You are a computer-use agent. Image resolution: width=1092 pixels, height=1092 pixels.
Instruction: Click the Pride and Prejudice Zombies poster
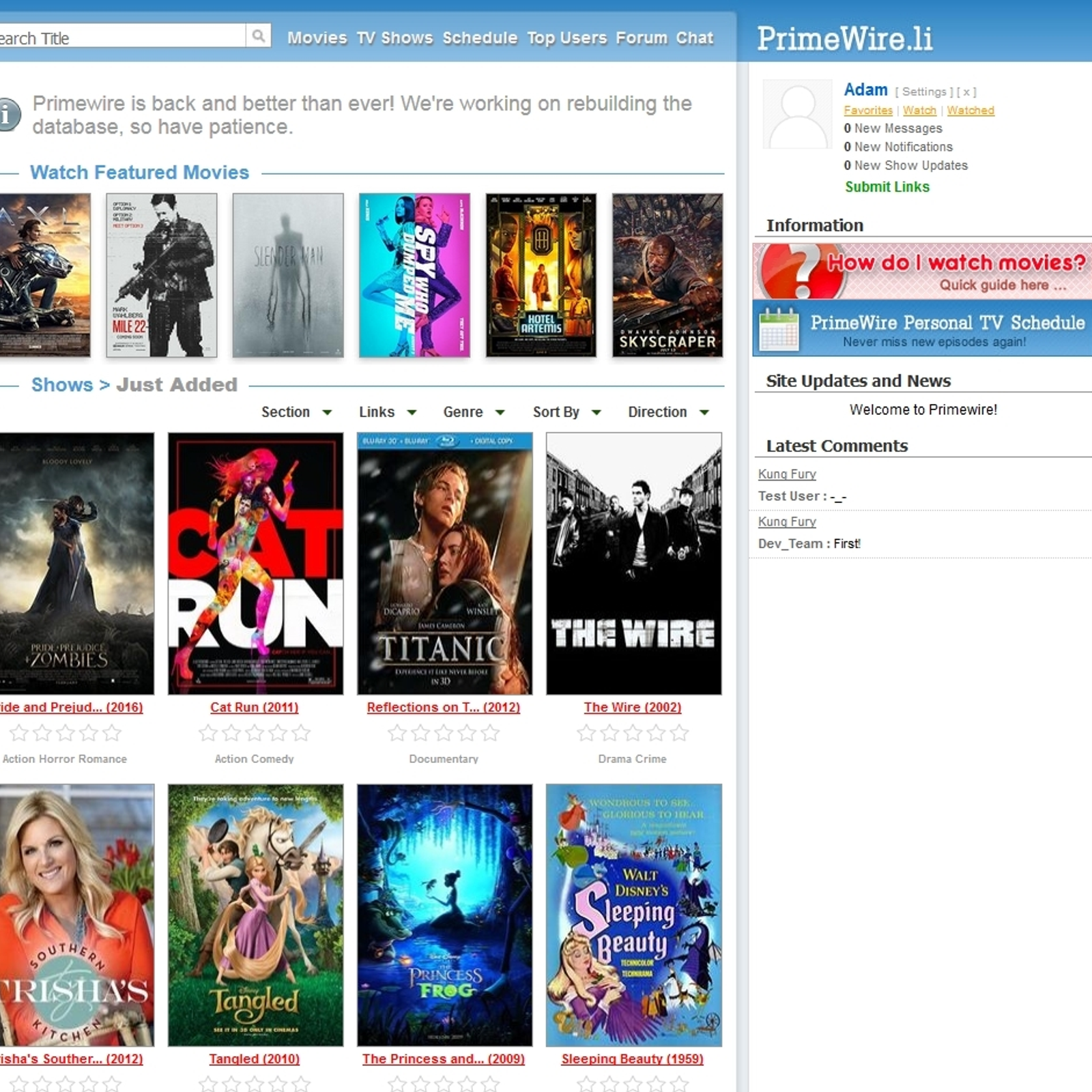pos(77,564)
